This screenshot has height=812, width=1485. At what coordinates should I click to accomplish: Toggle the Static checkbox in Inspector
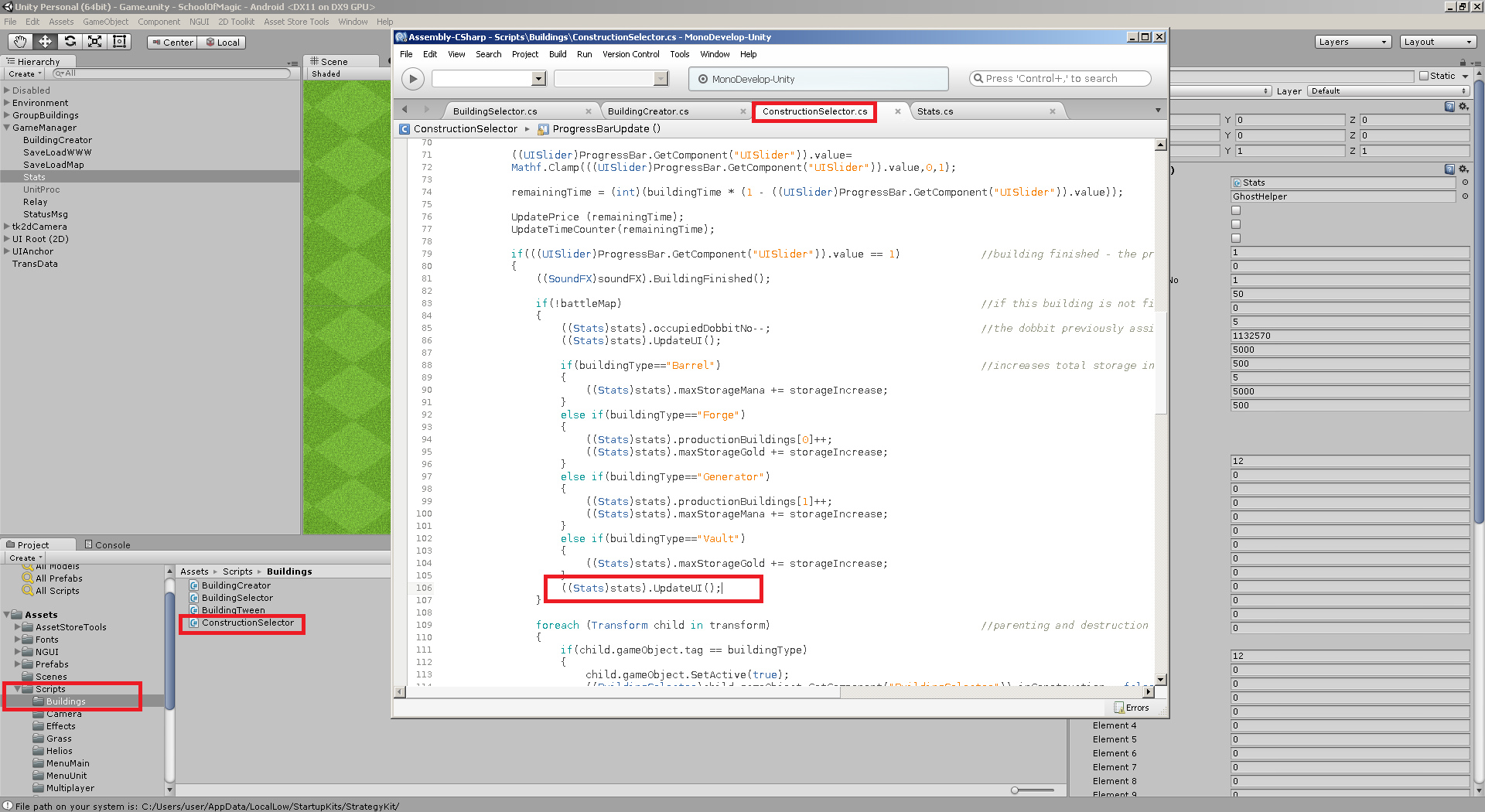[1424, 76]
